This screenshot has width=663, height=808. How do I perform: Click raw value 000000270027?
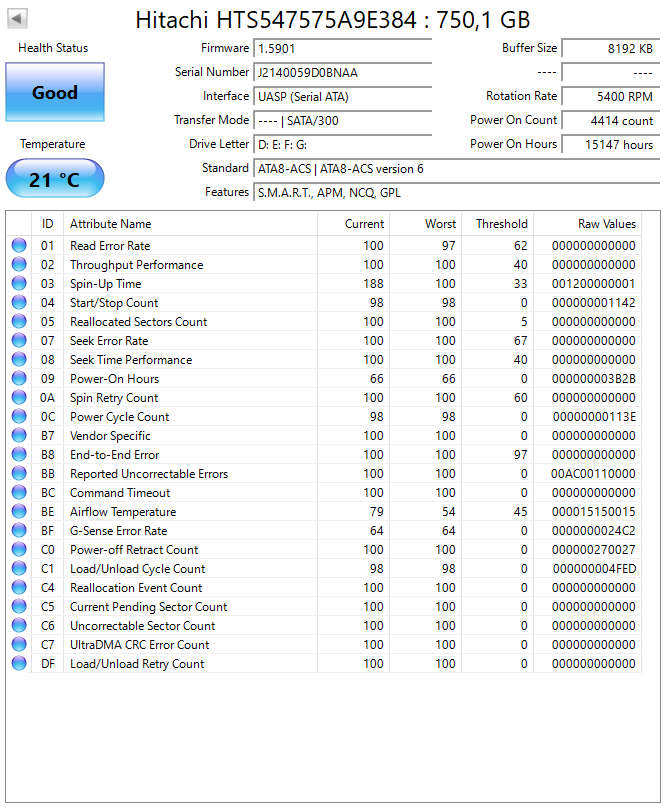click(x=593, y=550)
